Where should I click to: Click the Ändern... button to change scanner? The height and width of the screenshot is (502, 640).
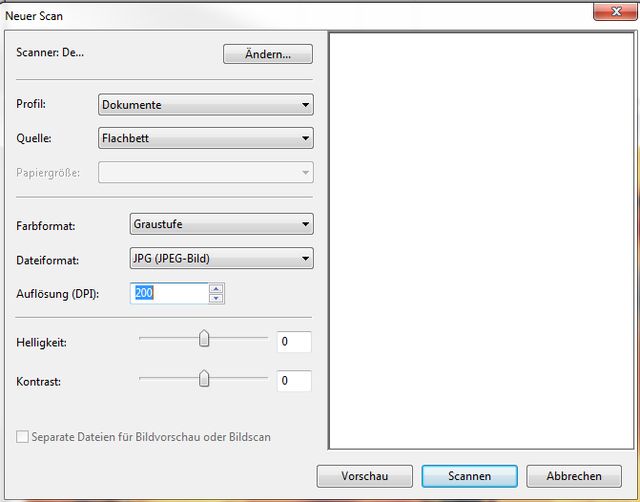click(268, 54)
